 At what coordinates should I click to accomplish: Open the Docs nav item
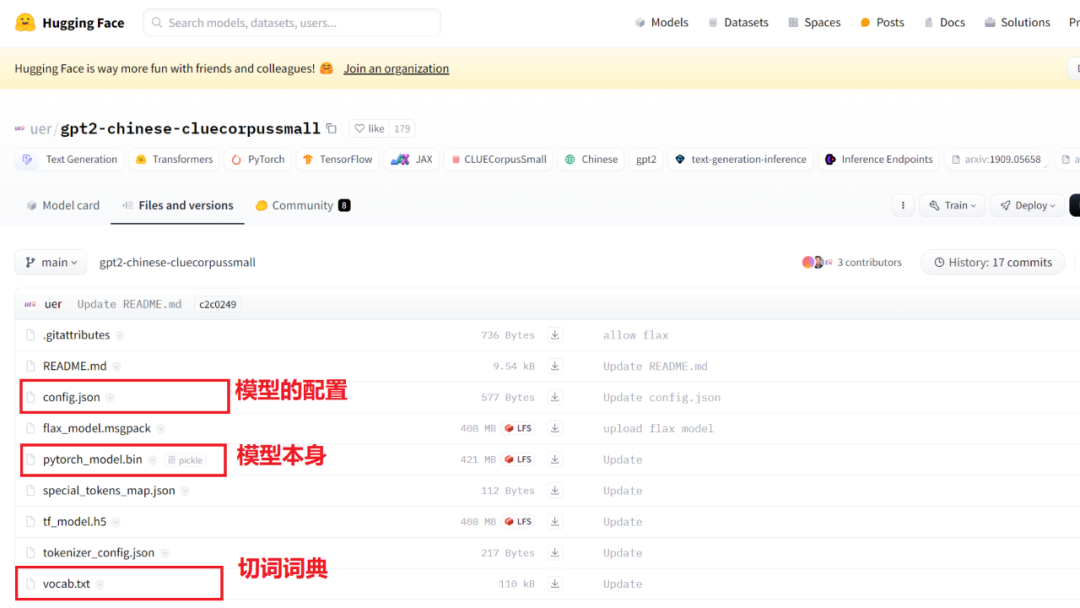[944, 23]
